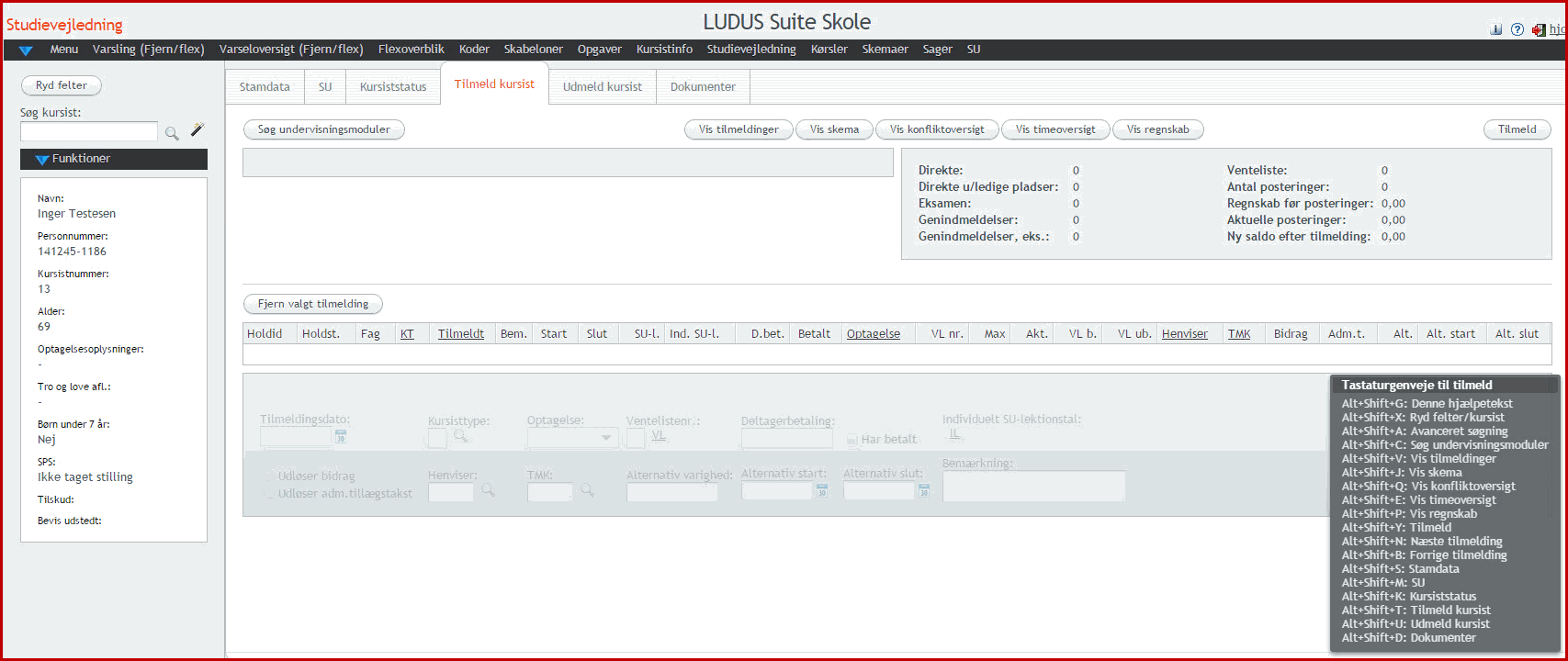Tick the Udløser adm.tillægstakst checkbox
The width and height of the screenshot is (1568, 661).
pos(270,494)
